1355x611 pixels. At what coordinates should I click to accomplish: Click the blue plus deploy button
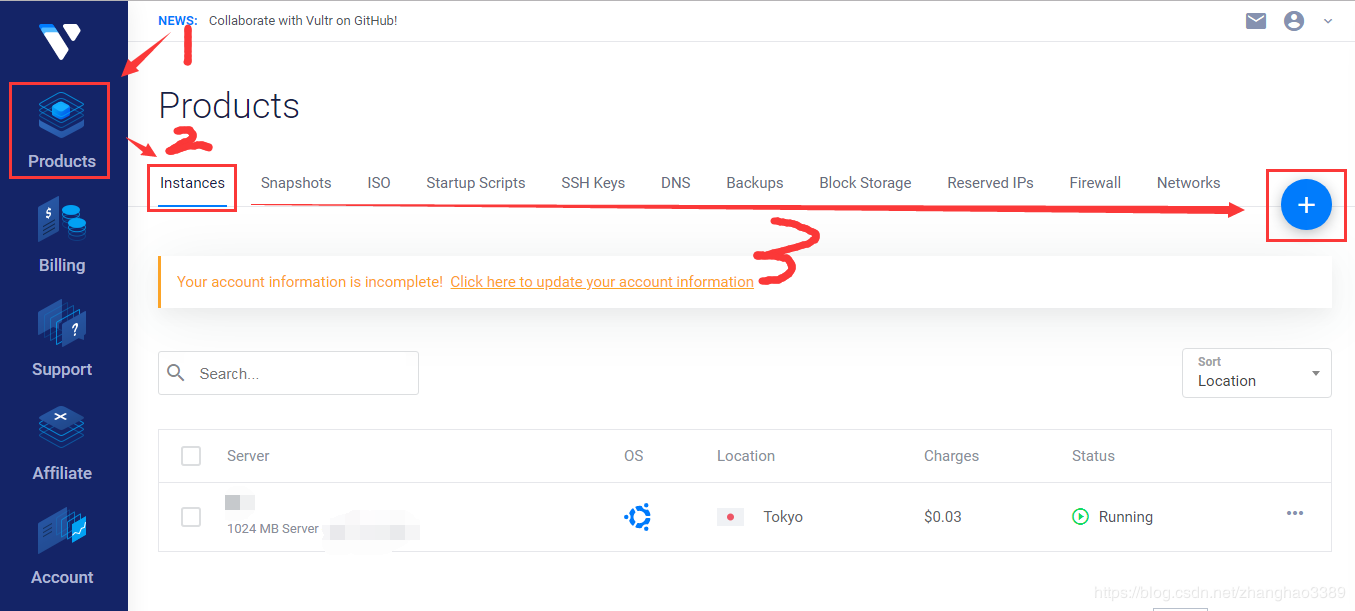coord(1306,205)
